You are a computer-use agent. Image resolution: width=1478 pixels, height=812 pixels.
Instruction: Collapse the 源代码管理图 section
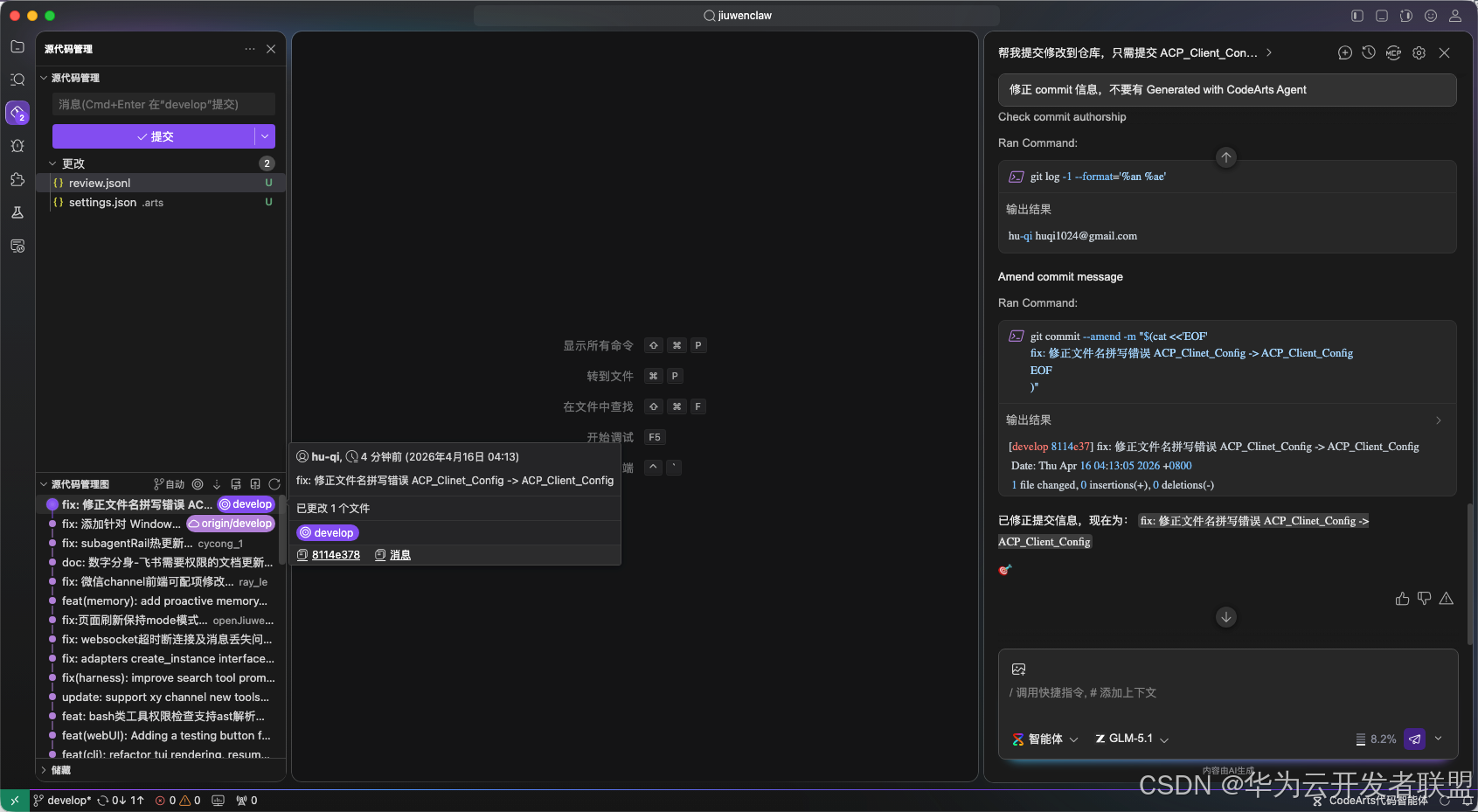[x=44, y=484]
